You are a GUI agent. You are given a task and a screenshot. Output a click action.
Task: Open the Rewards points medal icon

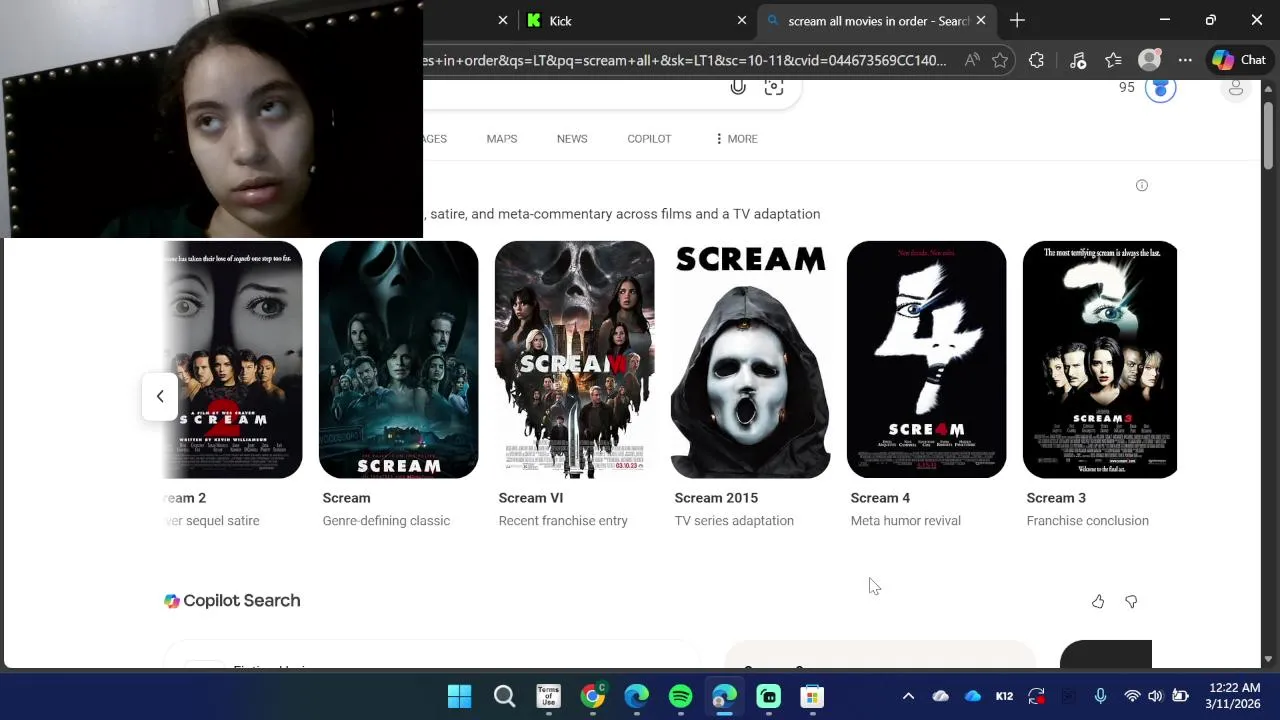click(1160, 88)
